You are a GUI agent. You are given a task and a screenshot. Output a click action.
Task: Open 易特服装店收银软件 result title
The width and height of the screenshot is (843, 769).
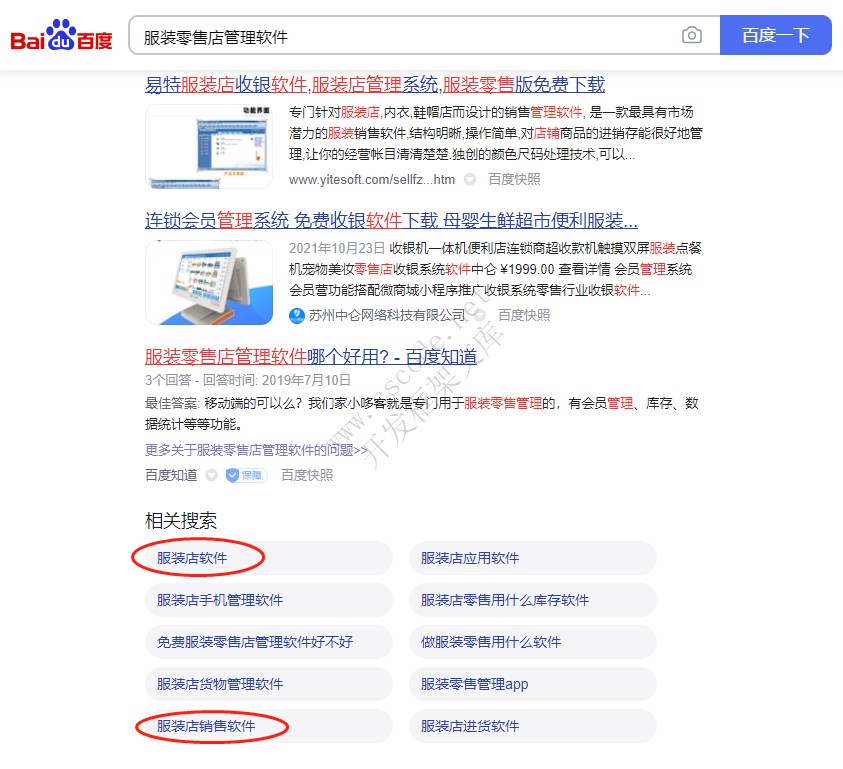tap(375, 85)
